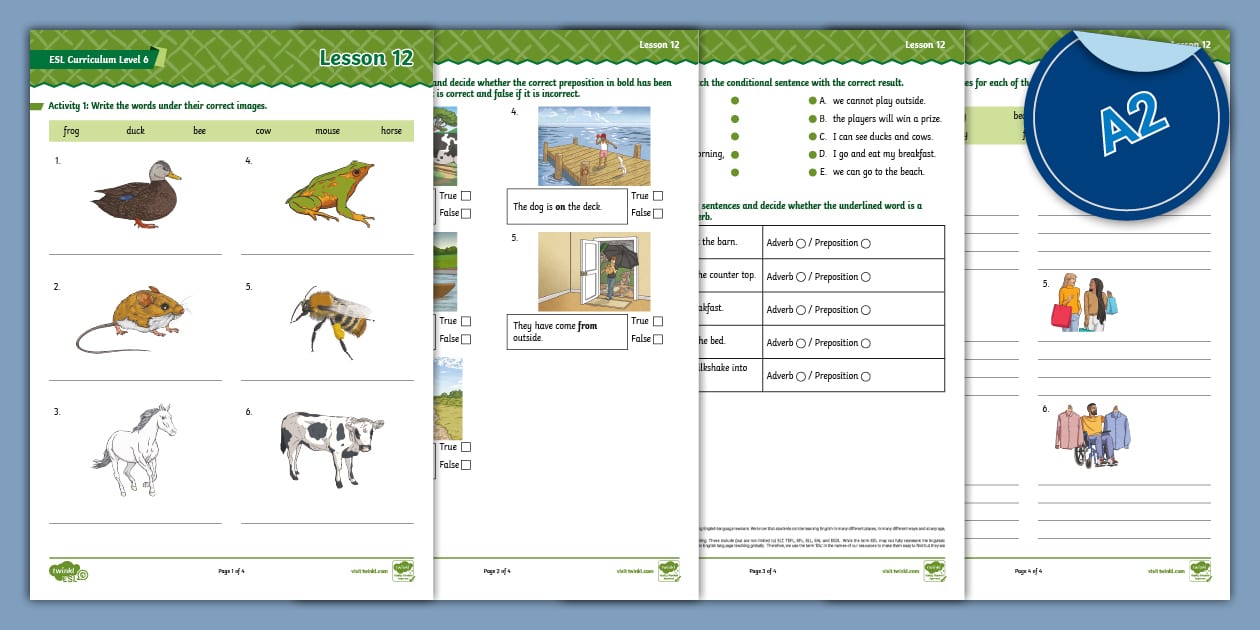Screen dimensions: 1260x630
Task: Click the answer line beneath the duck
Action: tap(136, 253)
